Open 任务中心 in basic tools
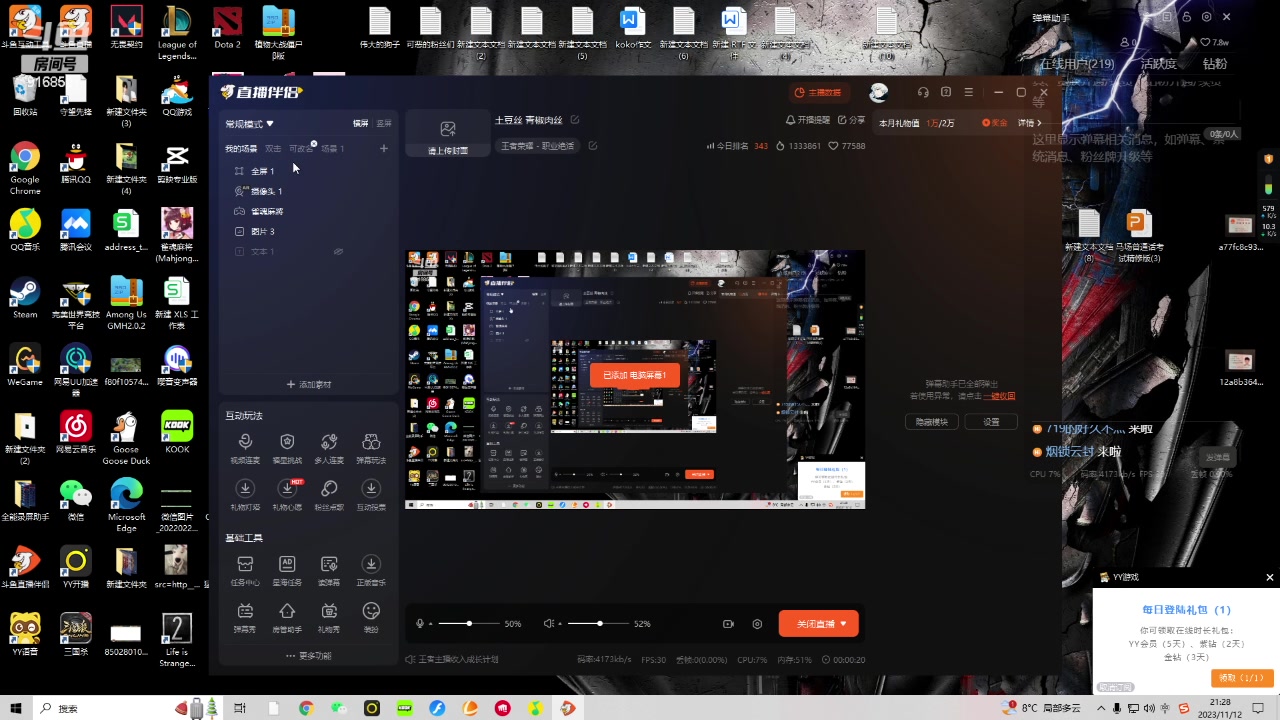Image resolution: width=1280 pixels, height=720 pixels. pyautogui.click(x=245, y=570)
